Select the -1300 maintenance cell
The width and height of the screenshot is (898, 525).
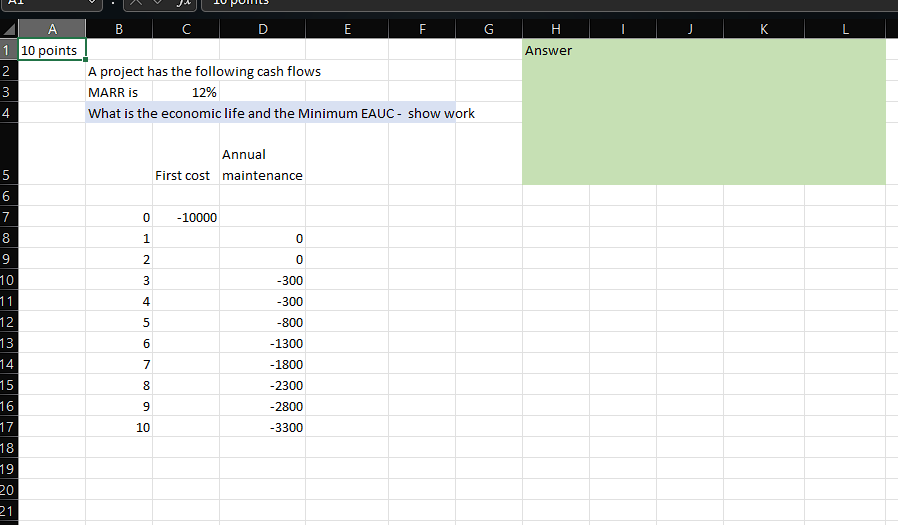pos(263,343)
